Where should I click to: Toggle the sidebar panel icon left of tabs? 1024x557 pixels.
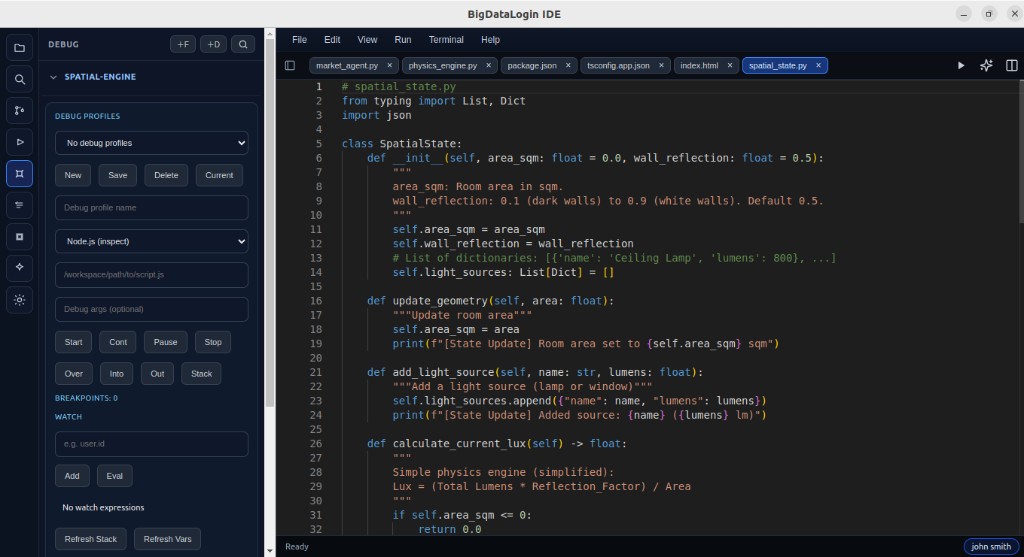[x=290, y=65]
